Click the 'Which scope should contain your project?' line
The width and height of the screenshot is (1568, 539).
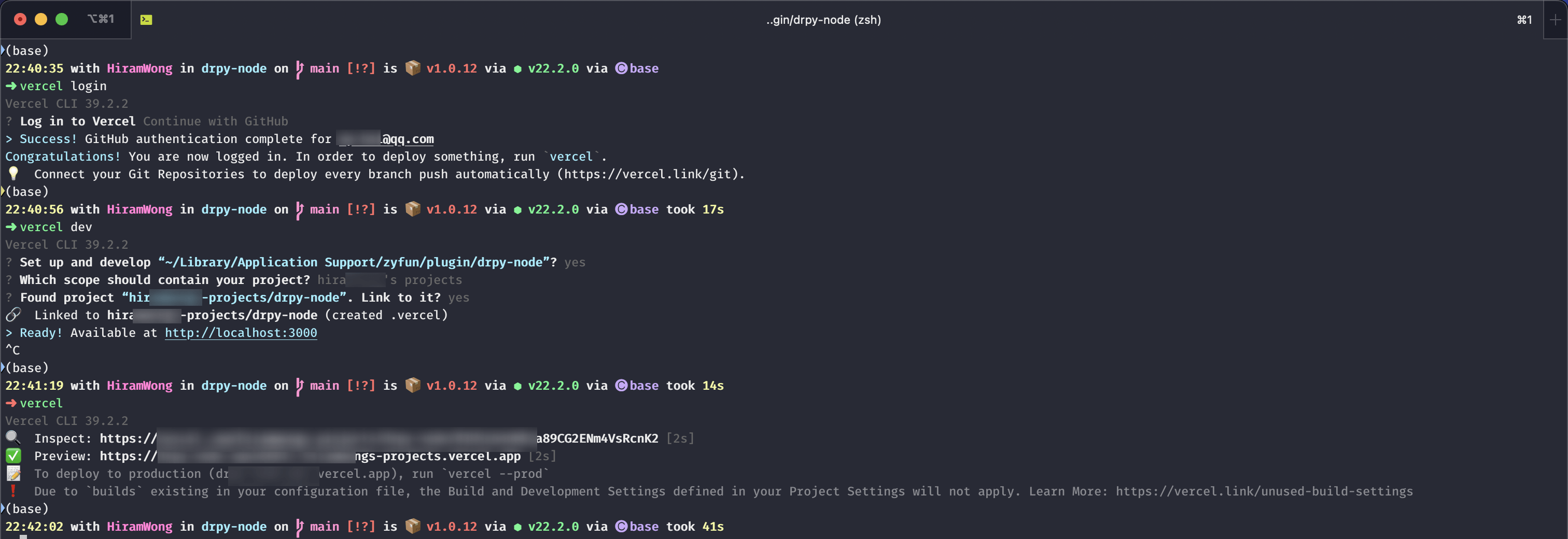pos(234,280)
